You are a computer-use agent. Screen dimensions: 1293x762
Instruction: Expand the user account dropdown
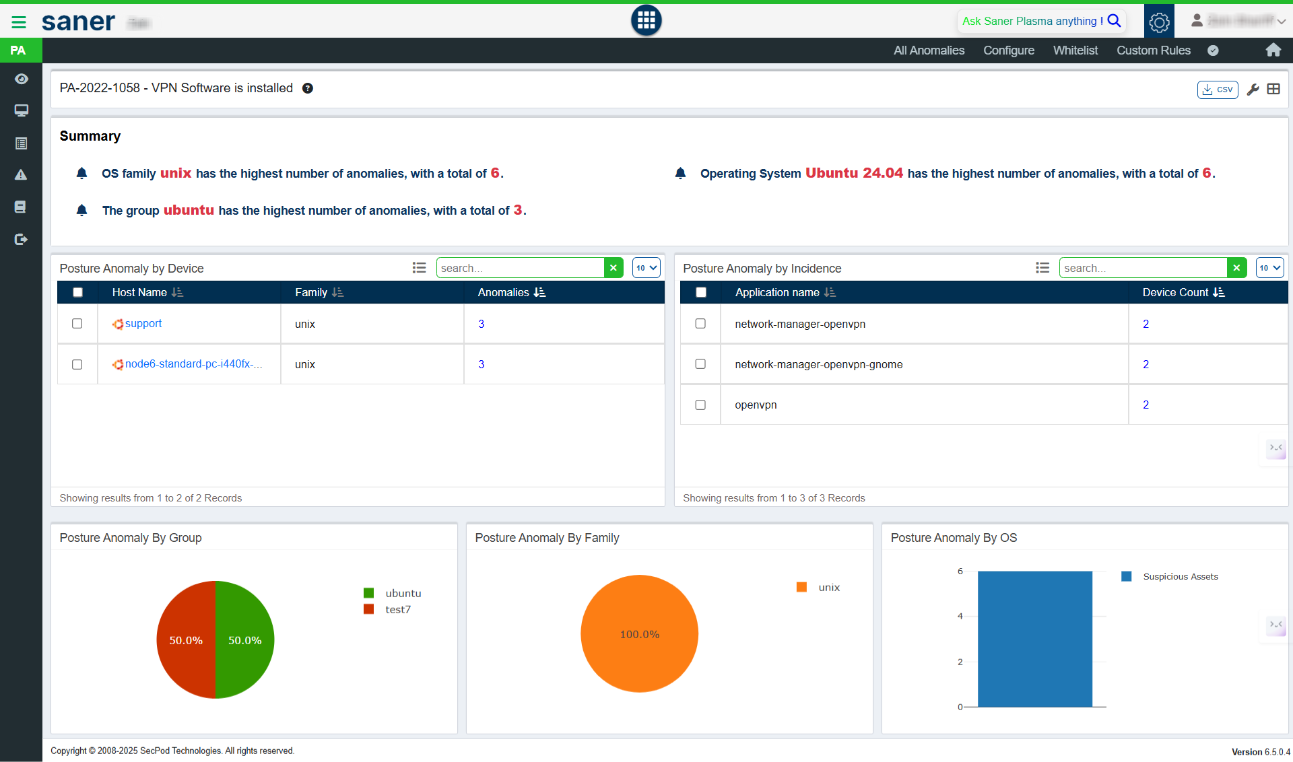tap(1238, 21)
